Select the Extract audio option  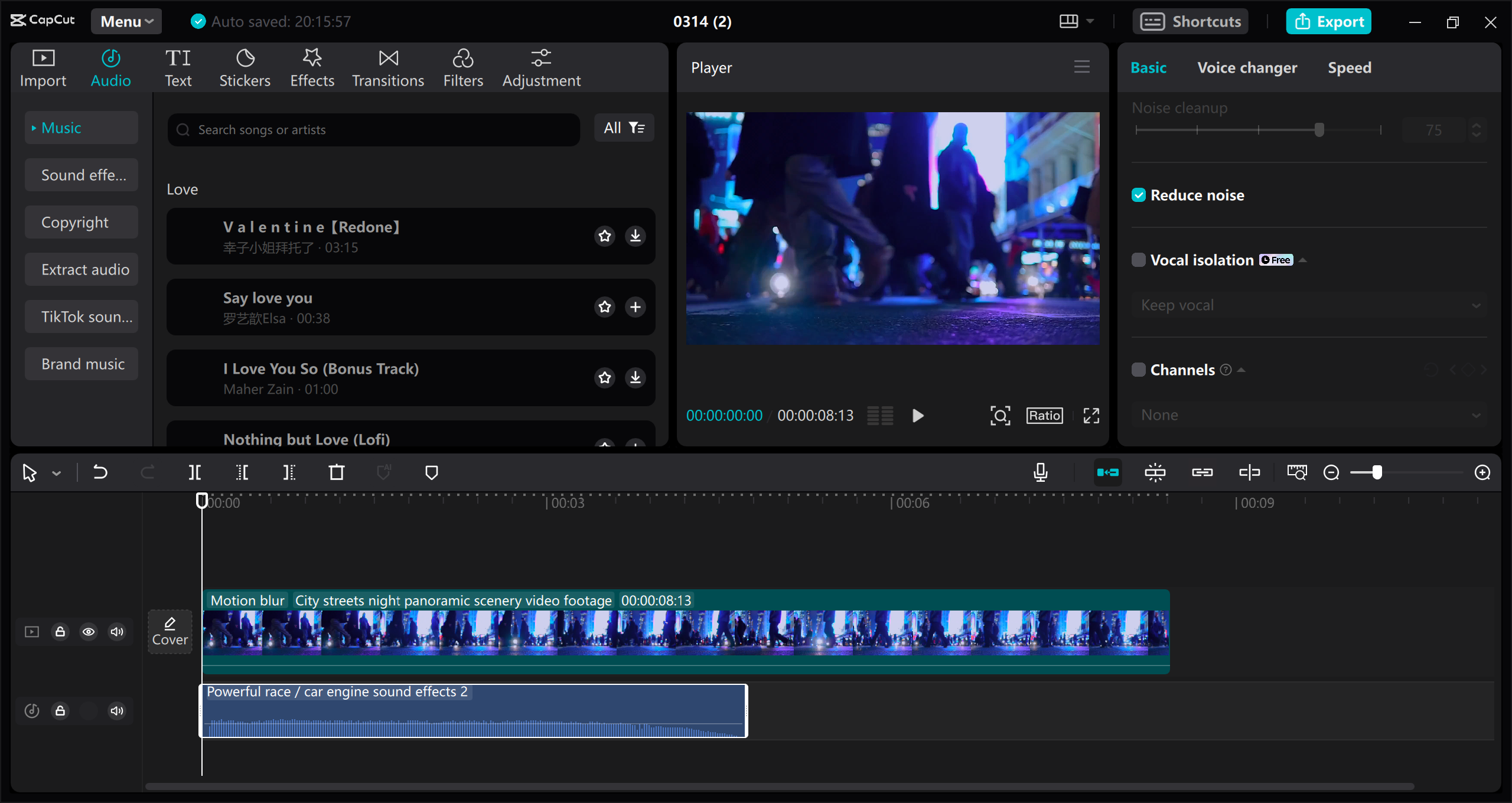click(82, 269)
